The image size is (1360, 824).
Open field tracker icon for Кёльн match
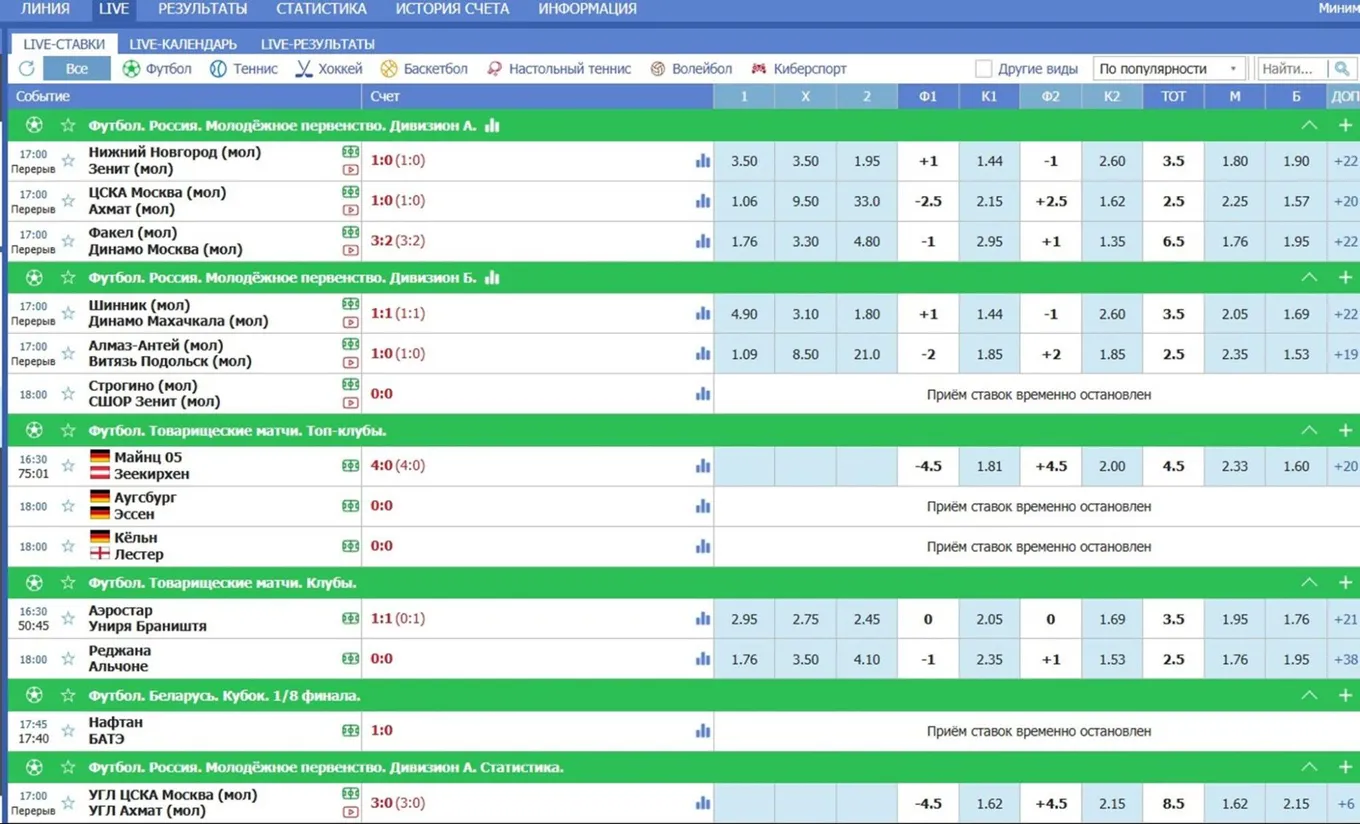pyautogui.click(x=350, y=546)
